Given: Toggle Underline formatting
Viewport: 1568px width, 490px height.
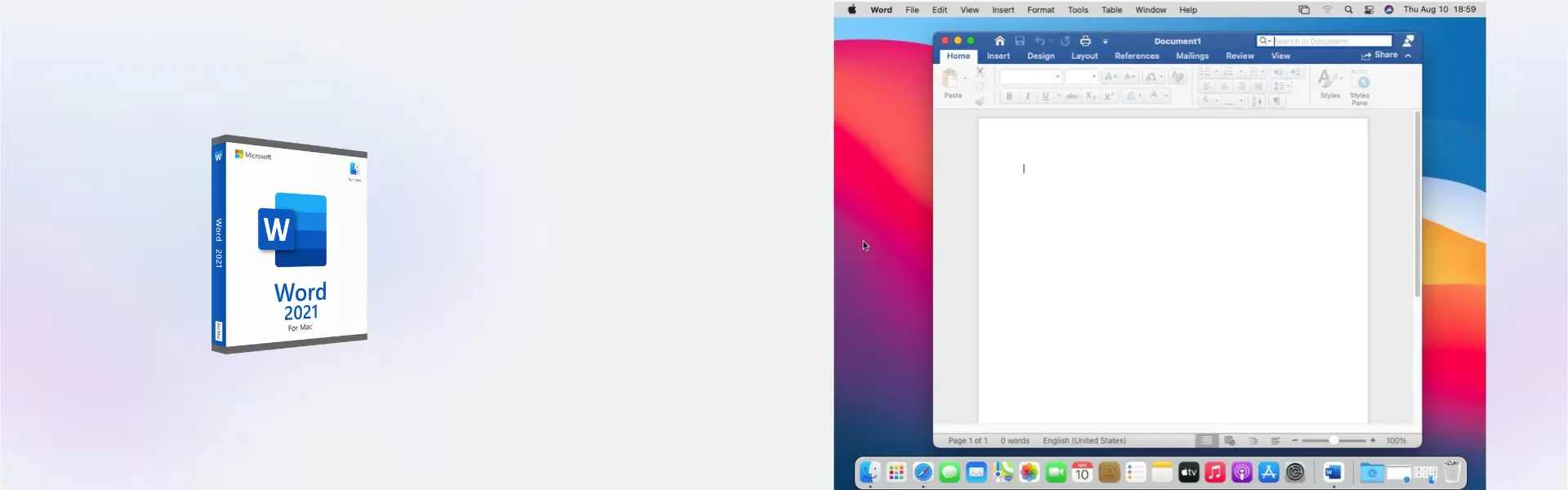Looking at the screenshot, I should [1045, 96].
